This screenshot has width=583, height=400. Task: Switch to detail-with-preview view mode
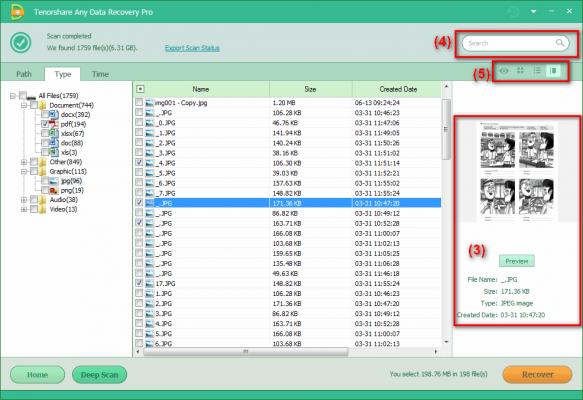coord(553,70)
